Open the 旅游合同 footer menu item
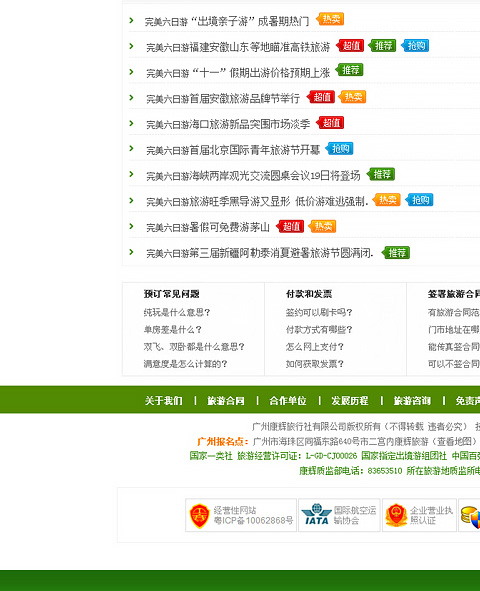The height and width of the screenshot is (591, 480). pyautogui.click(x=226, y=400)
